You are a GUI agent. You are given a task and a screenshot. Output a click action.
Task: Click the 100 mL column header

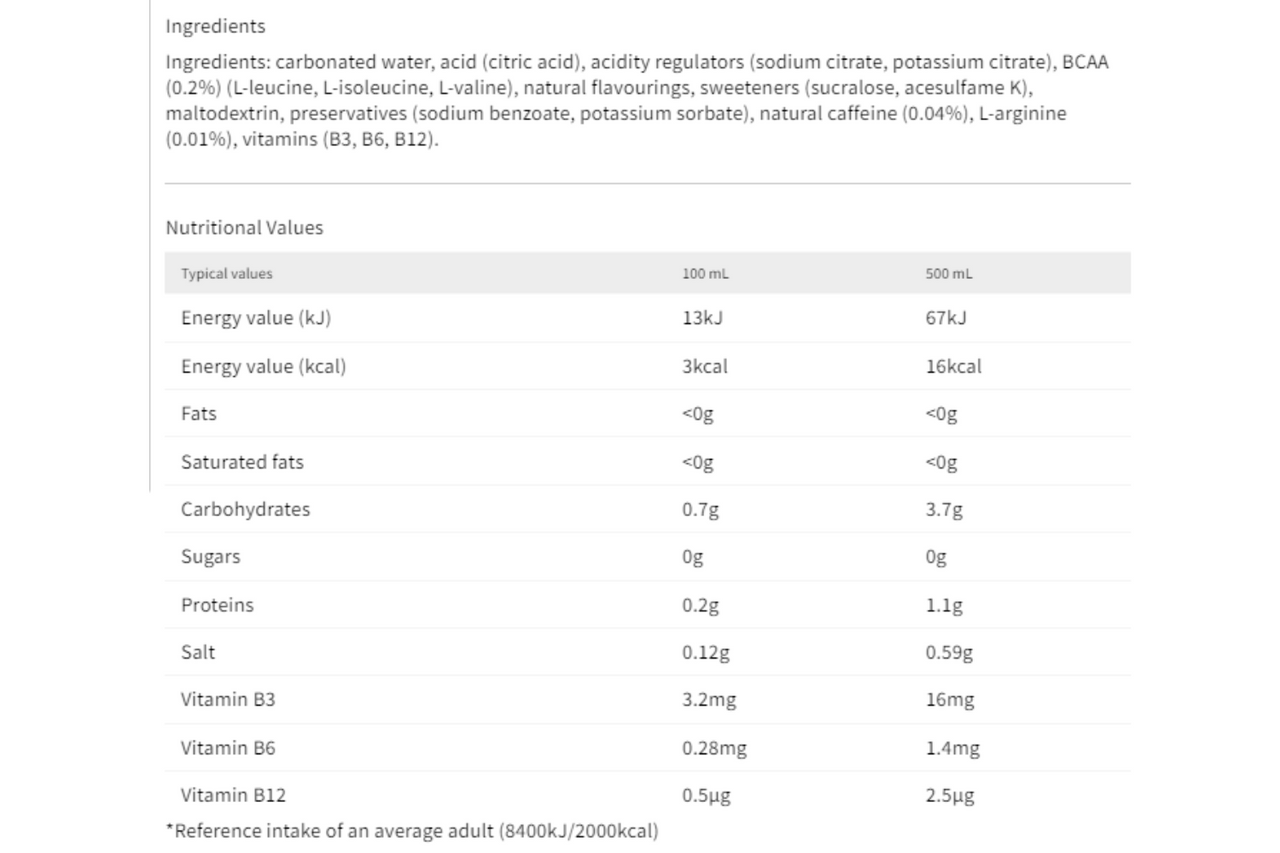705,273
